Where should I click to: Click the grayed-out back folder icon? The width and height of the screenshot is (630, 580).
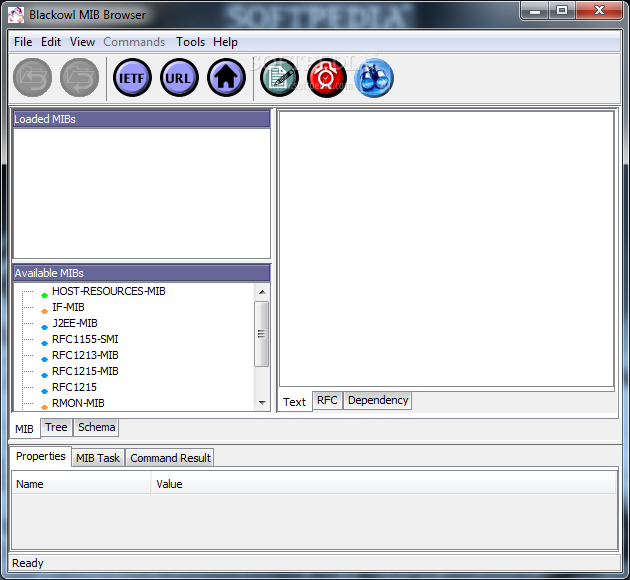32,78
